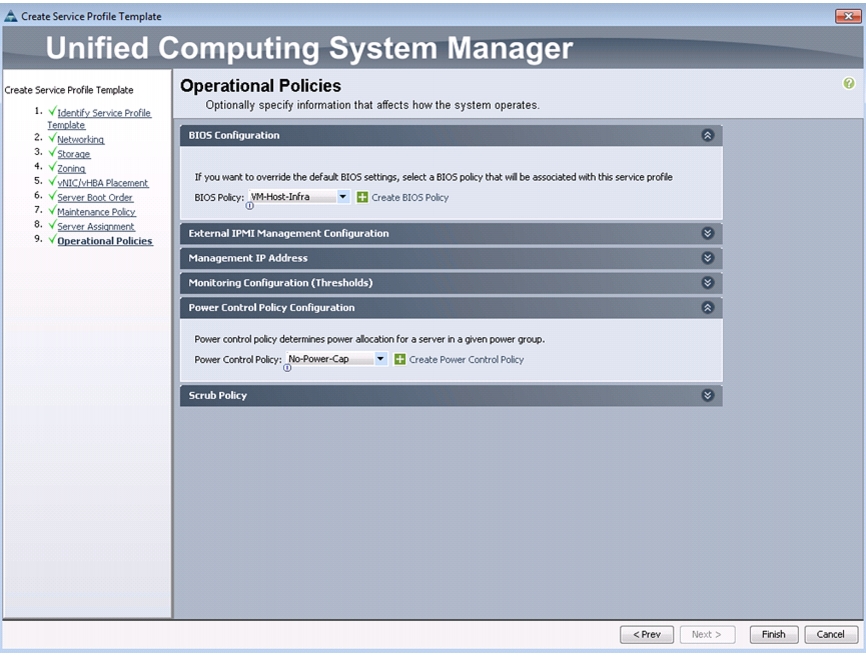Expand the Scrub Policy section
This screenshot has width=866, height=672.
707,395
